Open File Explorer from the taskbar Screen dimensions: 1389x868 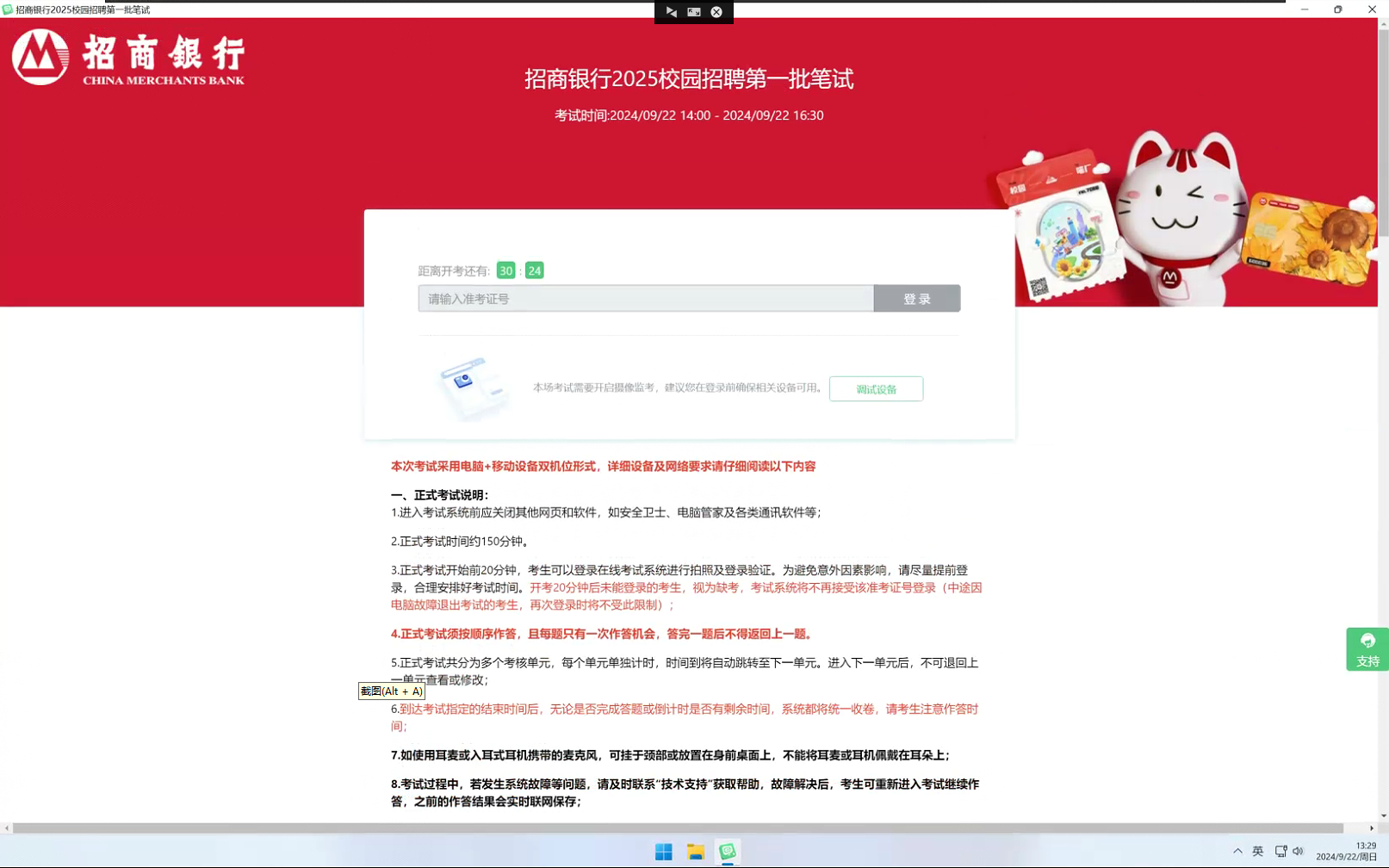point(696,852)
